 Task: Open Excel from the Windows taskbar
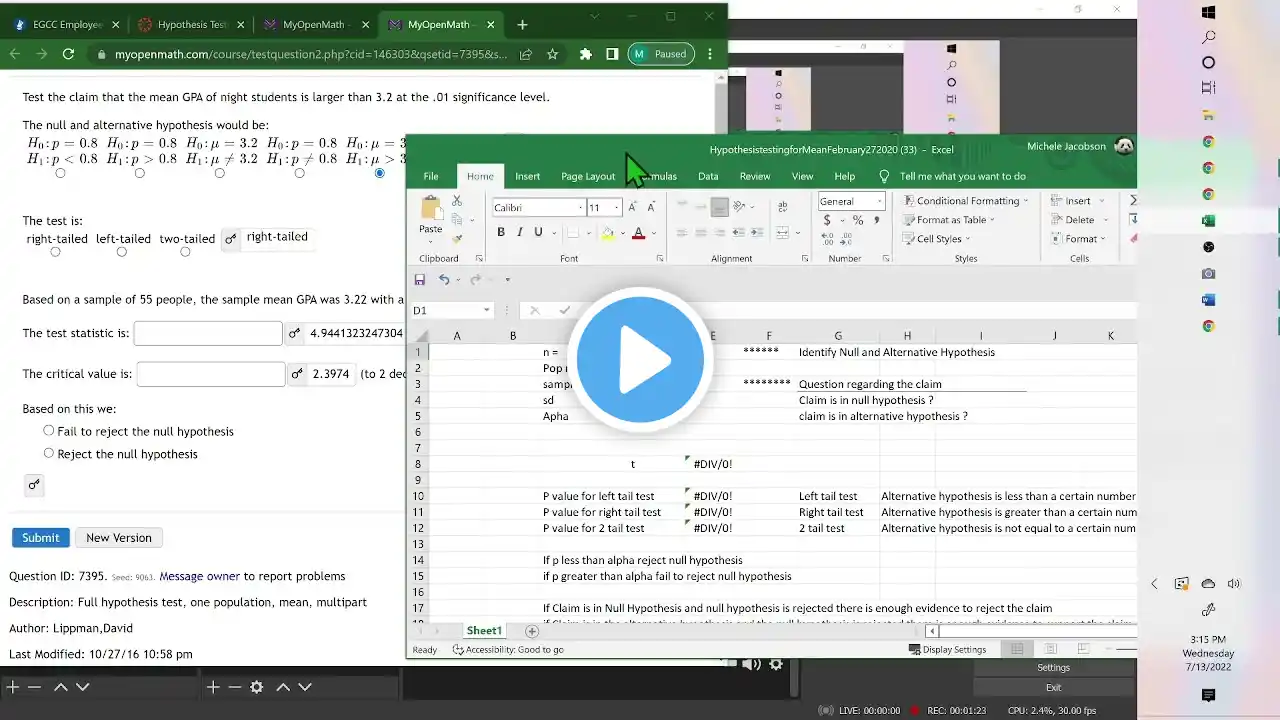[x=1208, y=220]
